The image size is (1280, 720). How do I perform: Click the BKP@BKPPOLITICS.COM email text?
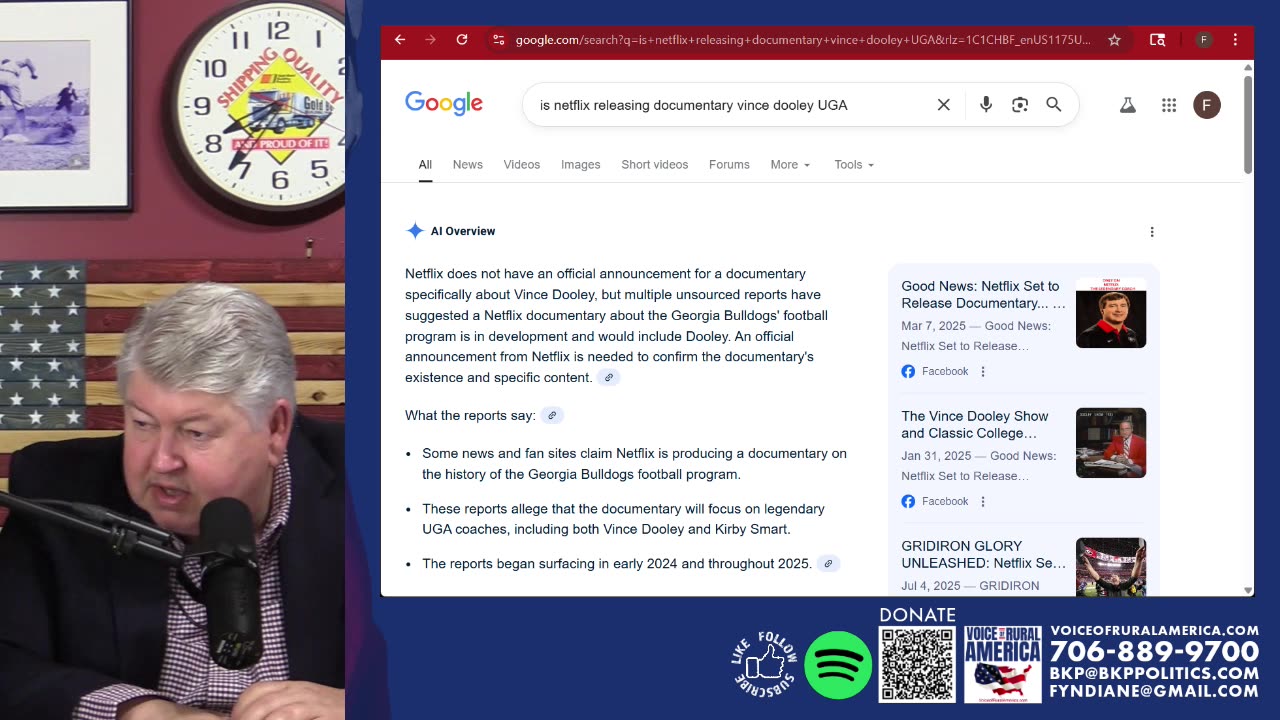click(x=1154, y=674)
